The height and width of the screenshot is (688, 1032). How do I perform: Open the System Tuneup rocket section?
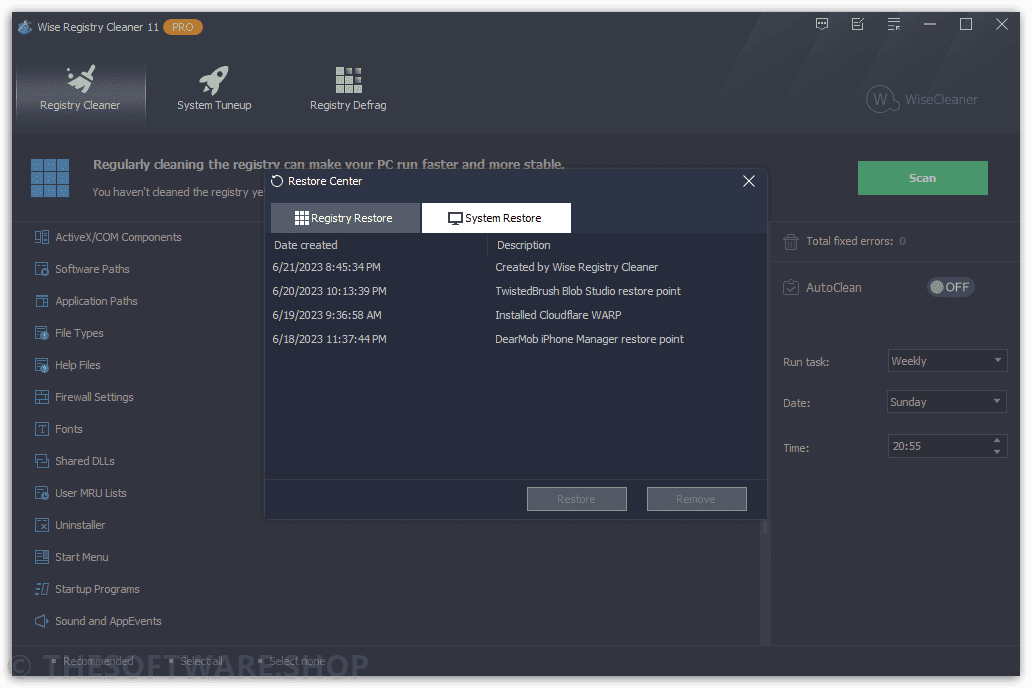click(214, 89)
